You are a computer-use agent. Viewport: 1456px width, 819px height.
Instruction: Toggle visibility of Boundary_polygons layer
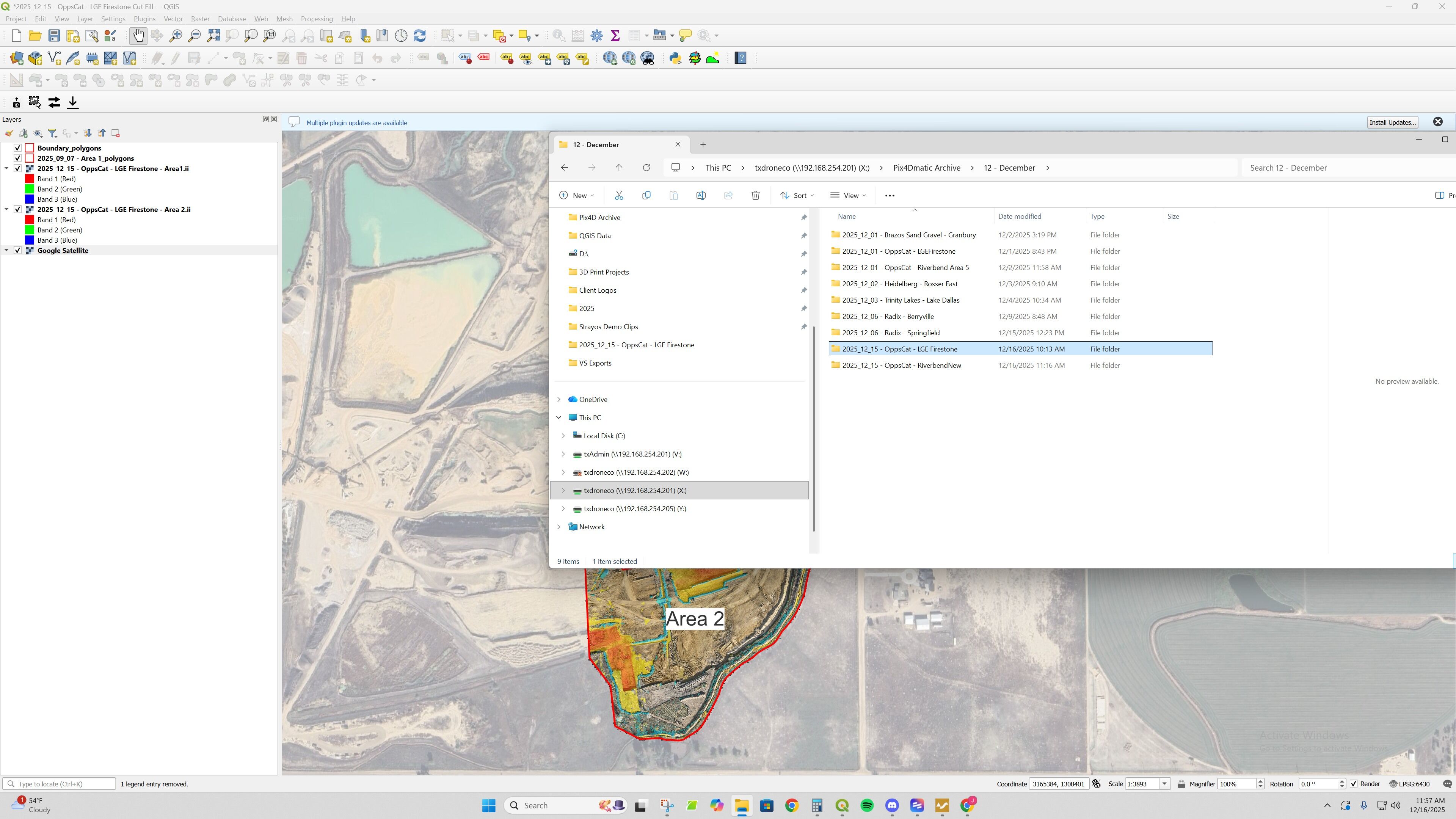tap(17, 148)
